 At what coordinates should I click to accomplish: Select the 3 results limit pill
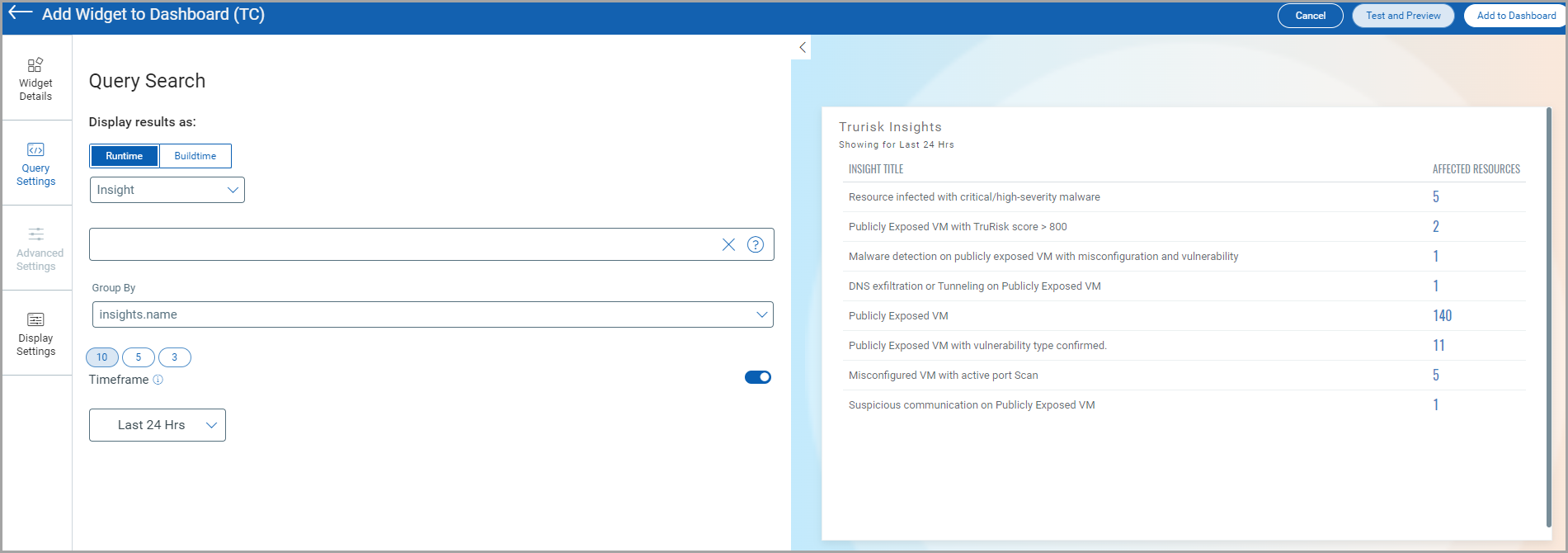click(175, 357)
